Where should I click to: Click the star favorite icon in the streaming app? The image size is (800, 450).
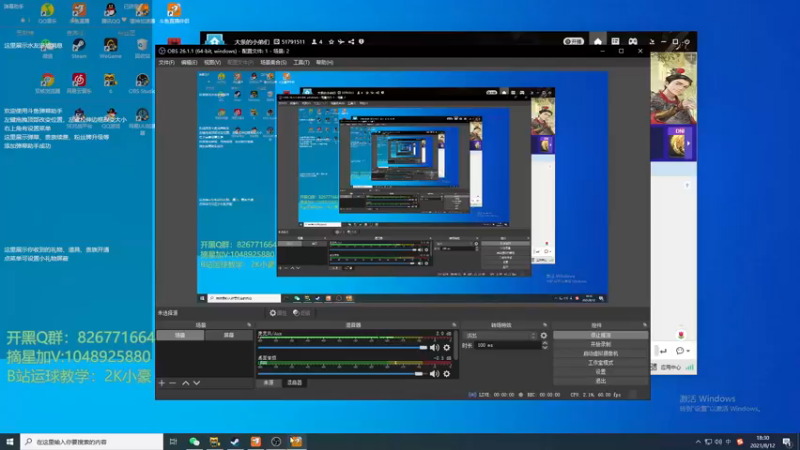[x=331, y=42]
